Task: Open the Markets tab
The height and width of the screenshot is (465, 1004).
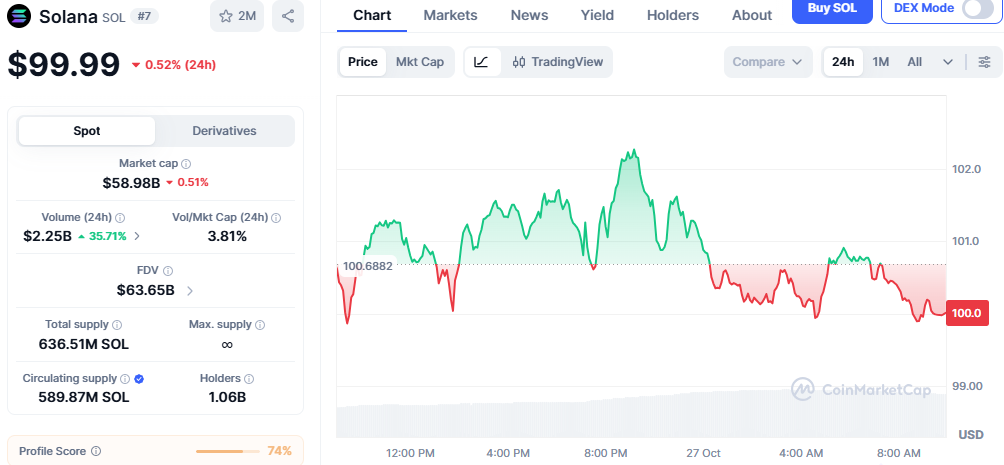Action: [x=450, y=15]
